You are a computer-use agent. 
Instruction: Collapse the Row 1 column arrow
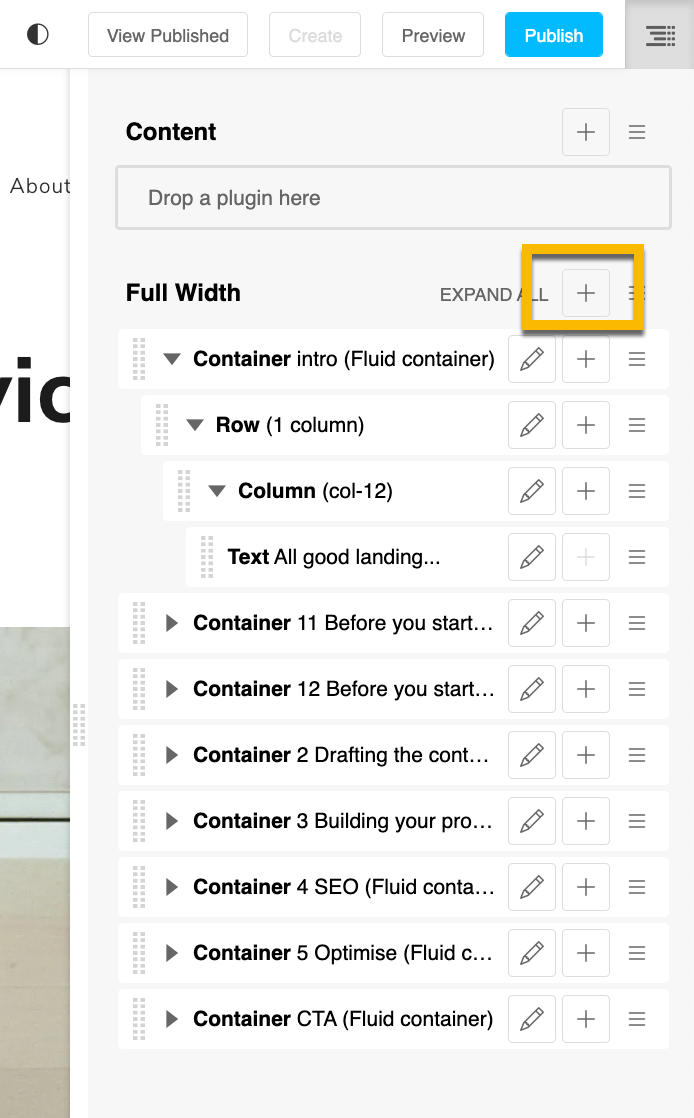coord(195,426)
